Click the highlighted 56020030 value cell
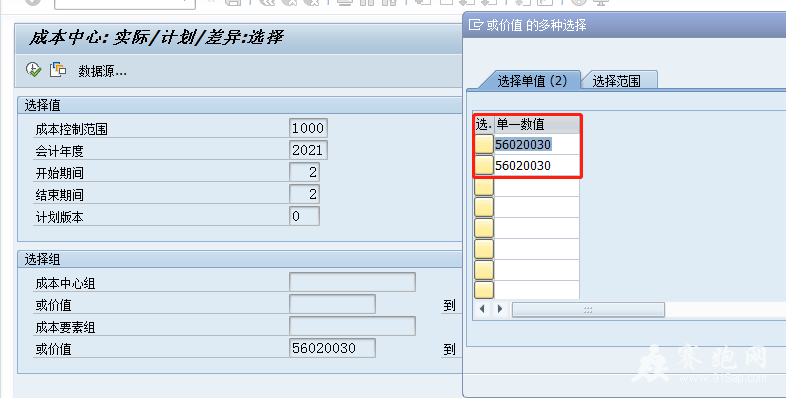 (x=536, y=144)
